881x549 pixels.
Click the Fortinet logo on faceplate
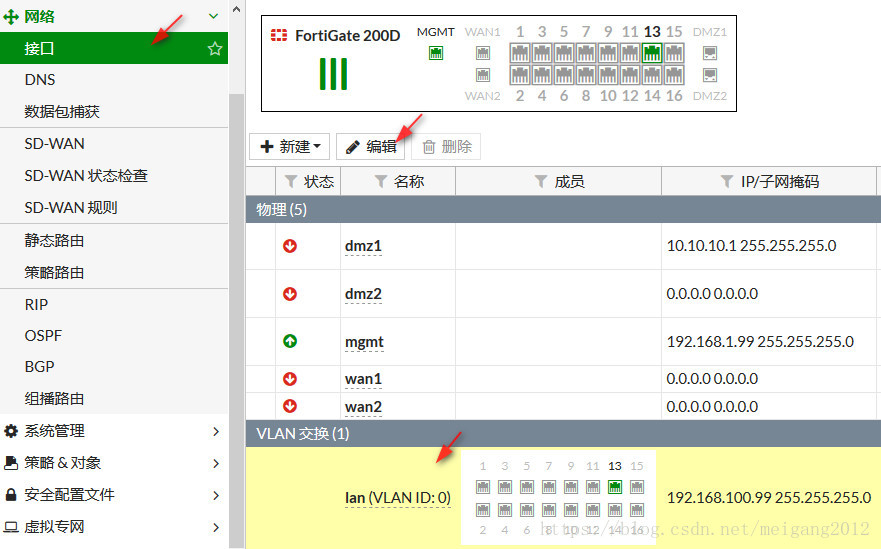click(279, 35)
